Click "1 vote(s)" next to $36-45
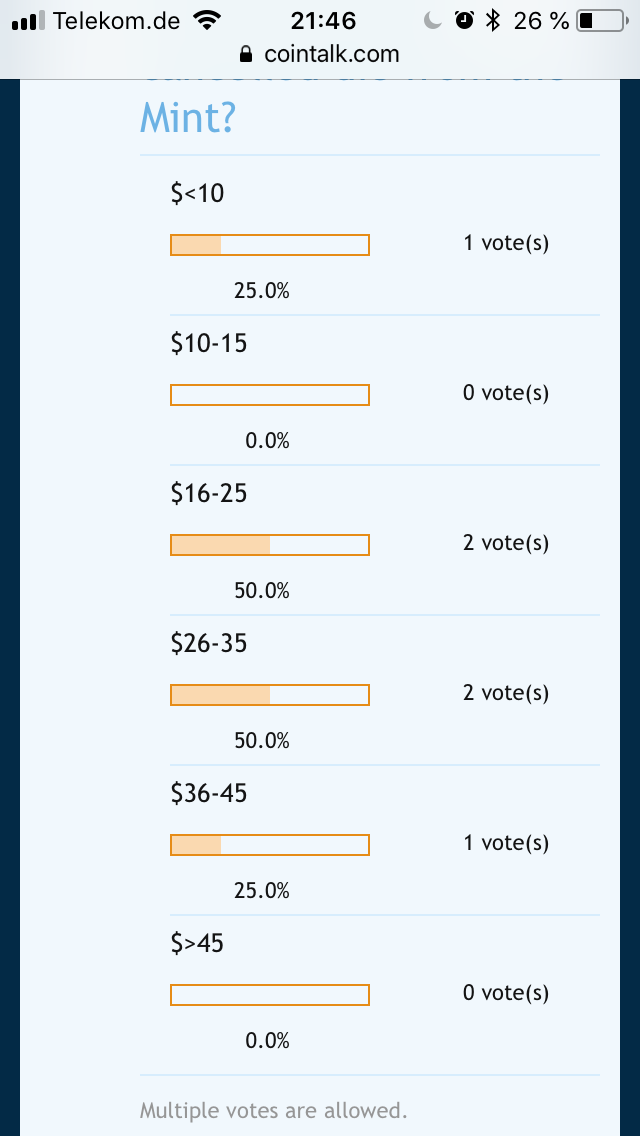The width and height of the screenshot is (640, 1136). tap(505, 844)
